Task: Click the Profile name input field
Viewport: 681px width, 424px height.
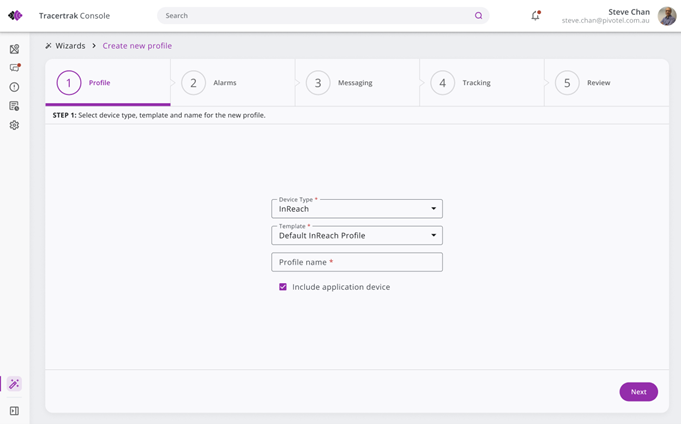Action: (x=356, y=262)
